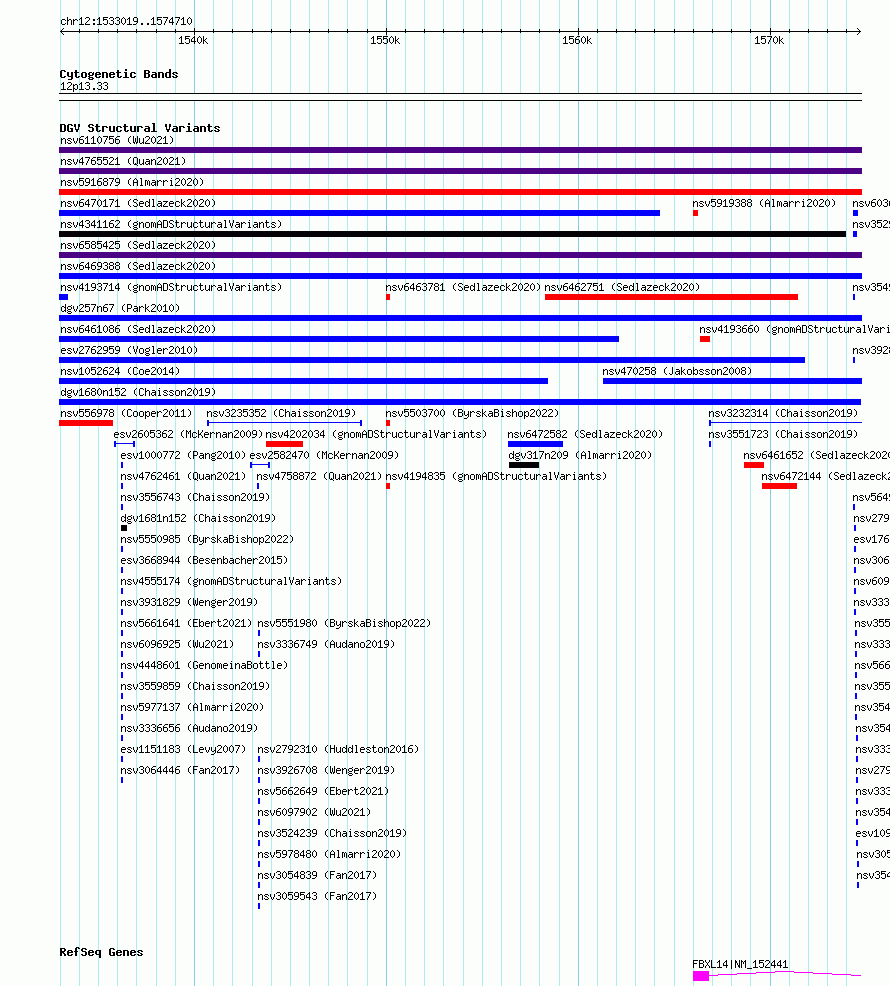This screenshot has height=986, width=890.
Task: Click the dgv317n209 (Almarri2020) label
Action: (x=580, y=455)
